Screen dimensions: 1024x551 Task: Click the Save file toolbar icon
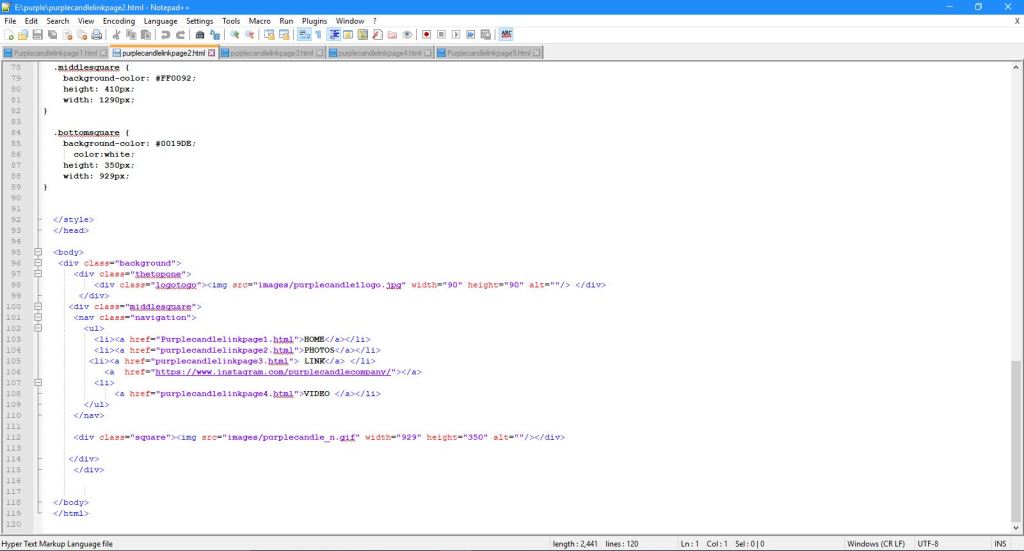tap(37, 34)
